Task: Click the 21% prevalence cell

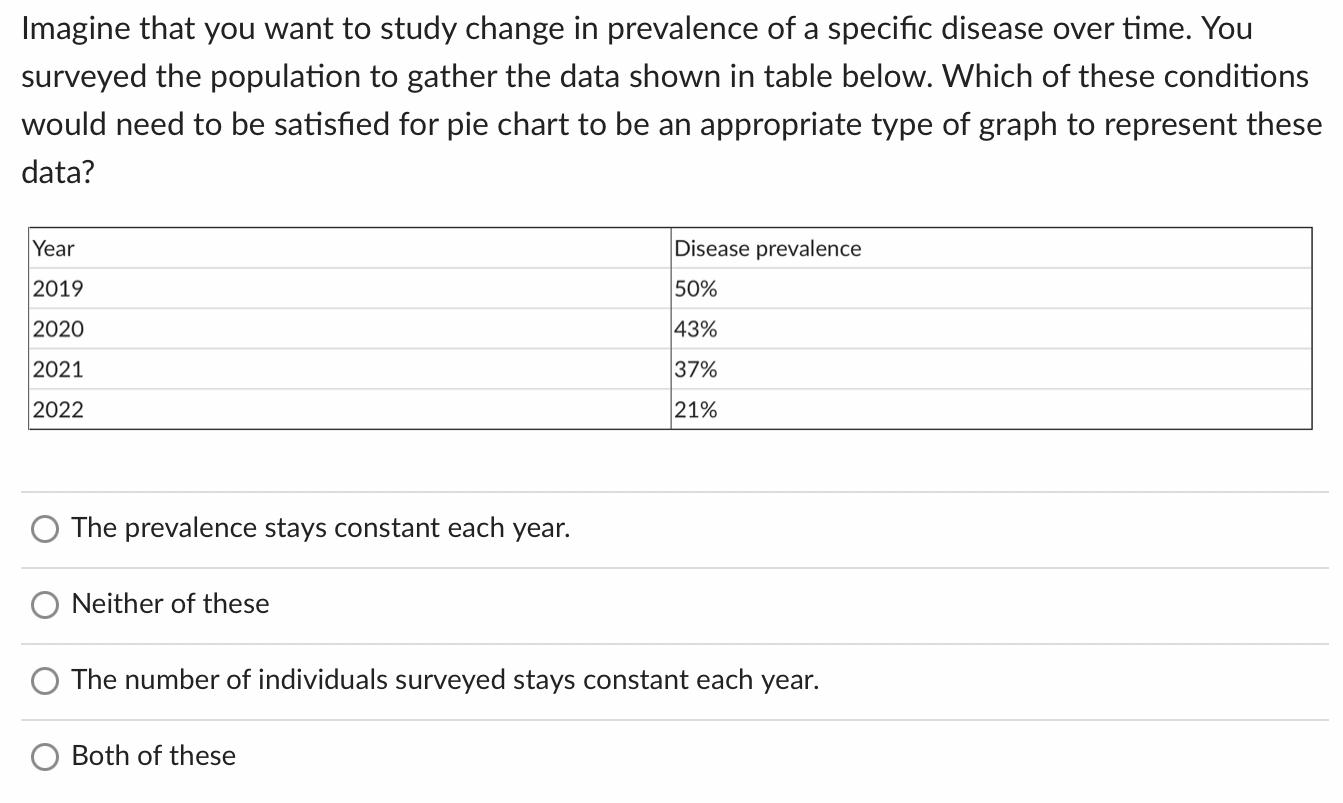Action: point(695,409)
